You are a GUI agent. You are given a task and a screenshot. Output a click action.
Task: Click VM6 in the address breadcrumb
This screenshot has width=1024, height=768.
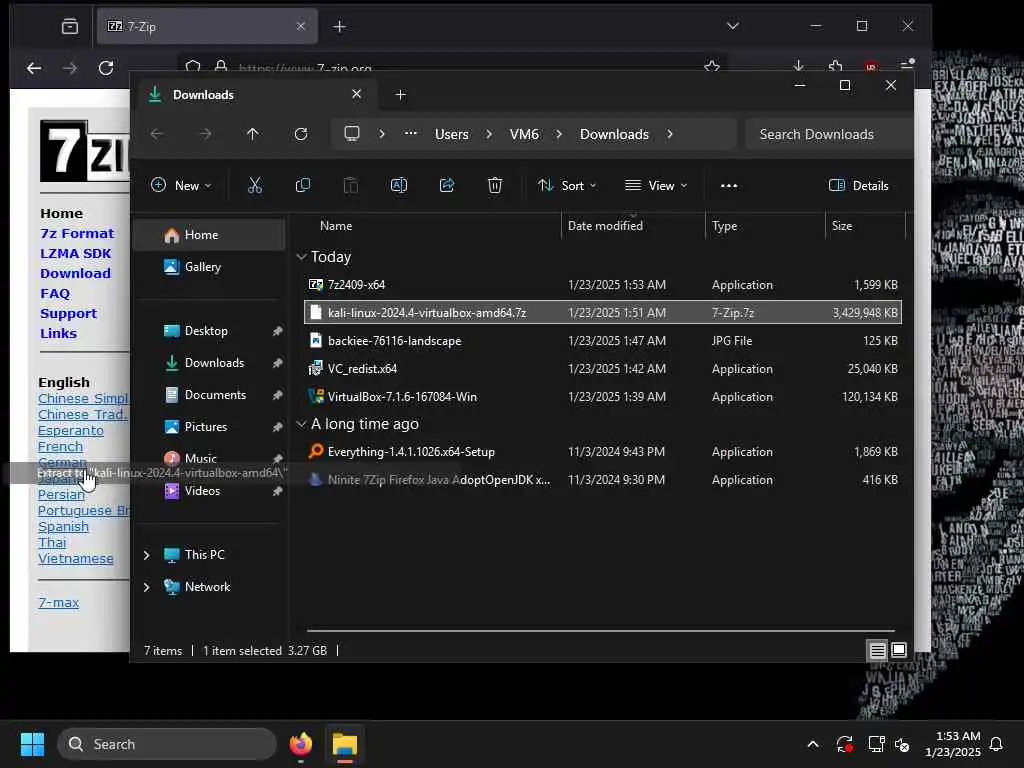(524, 134)
